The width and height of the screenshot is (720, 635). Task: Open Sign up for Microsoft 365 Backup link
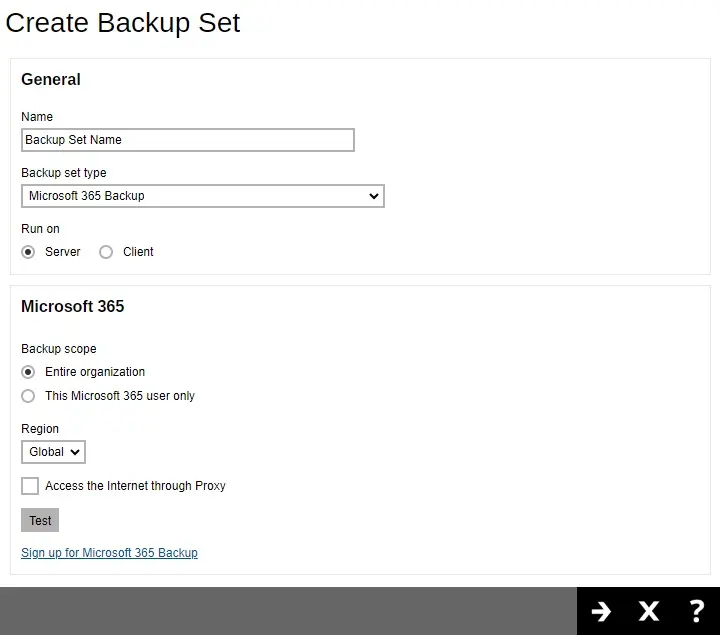[x=109, y=553]
